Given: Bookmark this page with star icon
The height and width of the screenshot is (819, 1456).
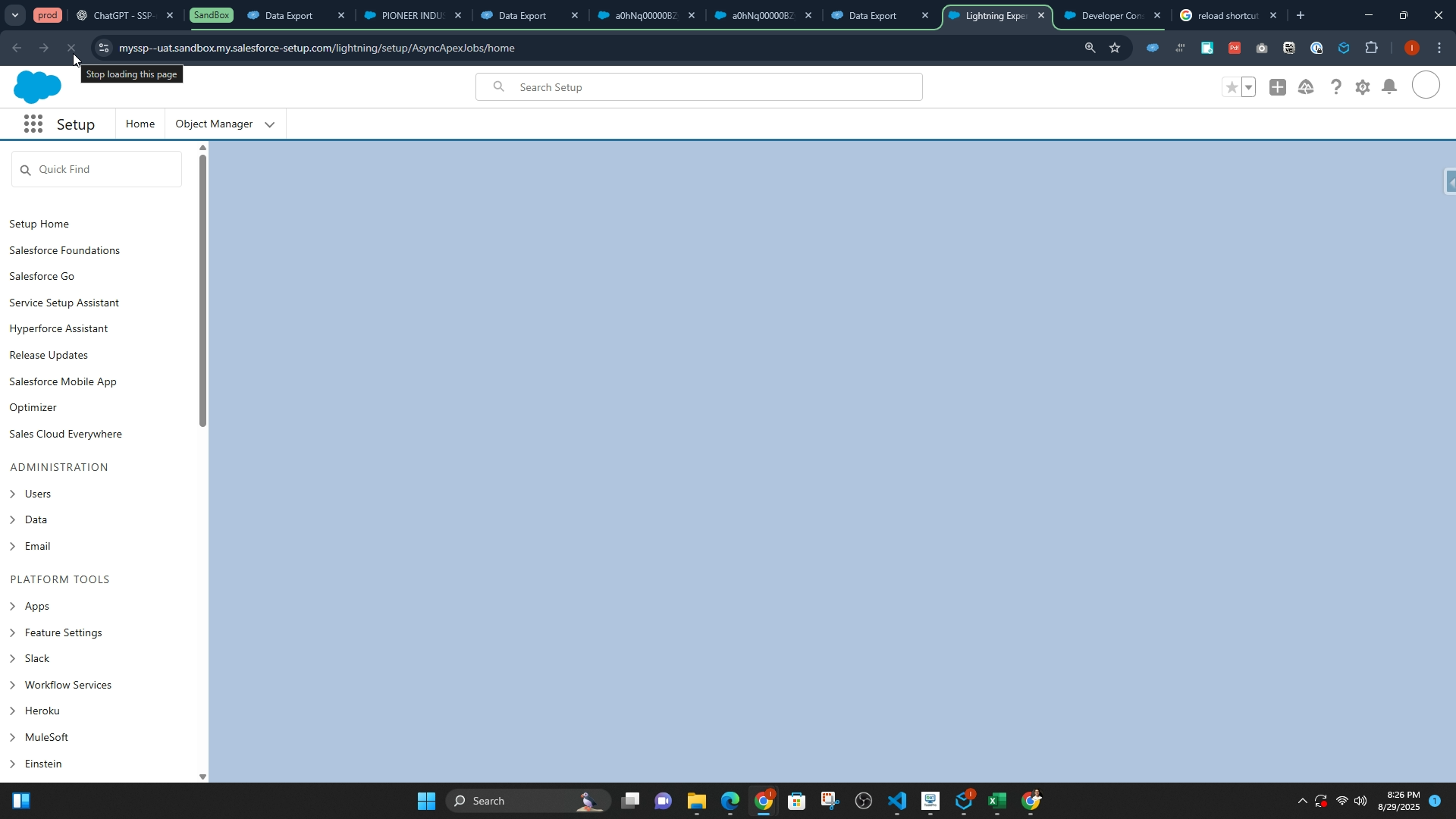Looking at the screenshot, I should point(1115,48).
